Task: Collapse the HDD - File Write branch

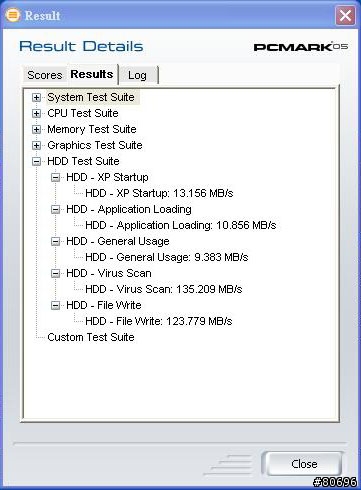Action: pyautogui.click(x=55, y=305)
